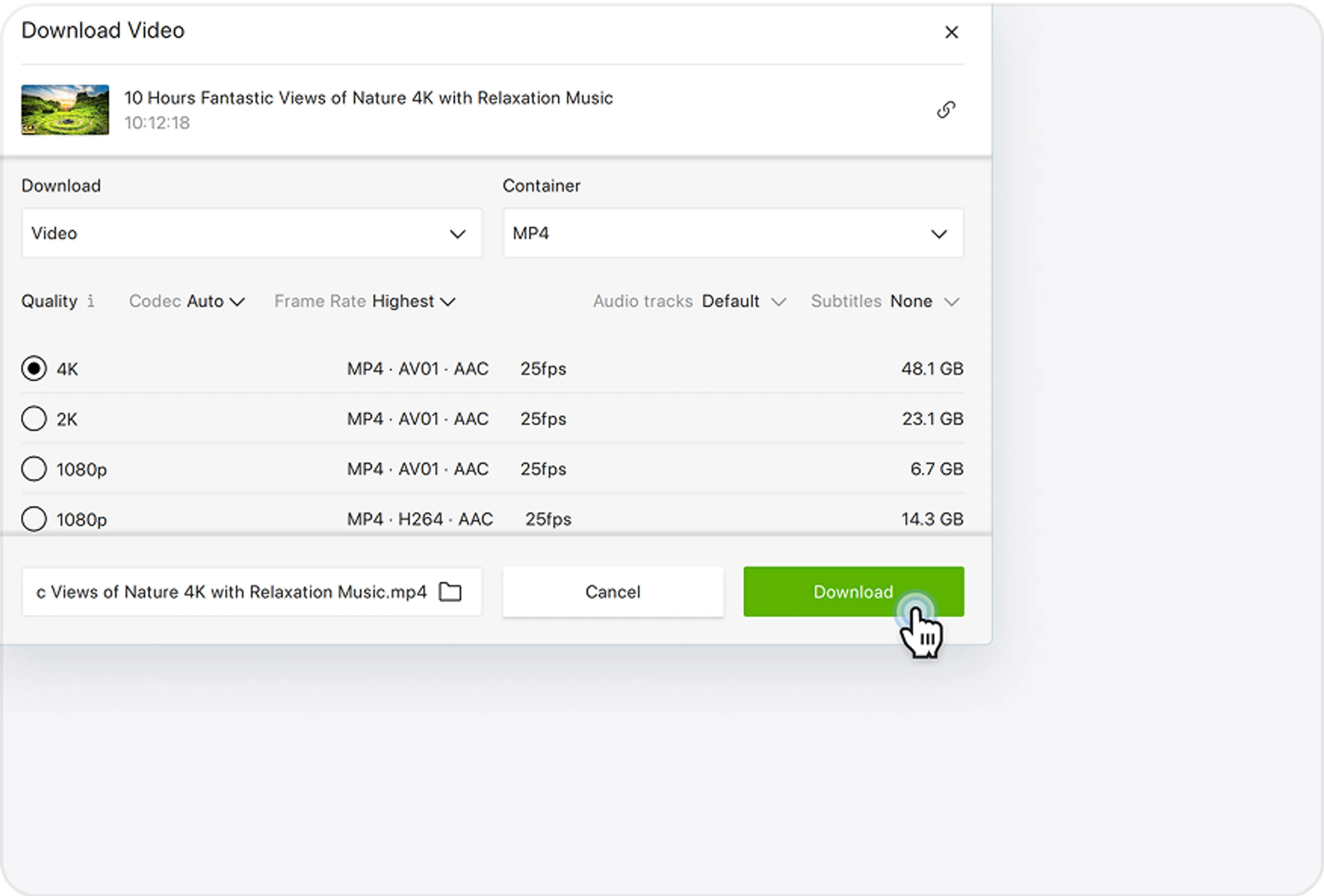Select the 2K quality option
This screenshot has width=1324, height=896.
click(34, 419)
